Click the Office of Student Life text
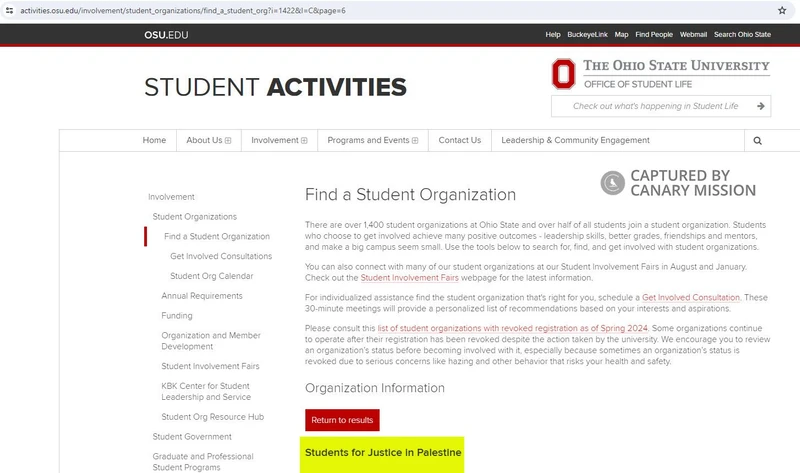This screenshot has height=473, width=800. [638, 84]
